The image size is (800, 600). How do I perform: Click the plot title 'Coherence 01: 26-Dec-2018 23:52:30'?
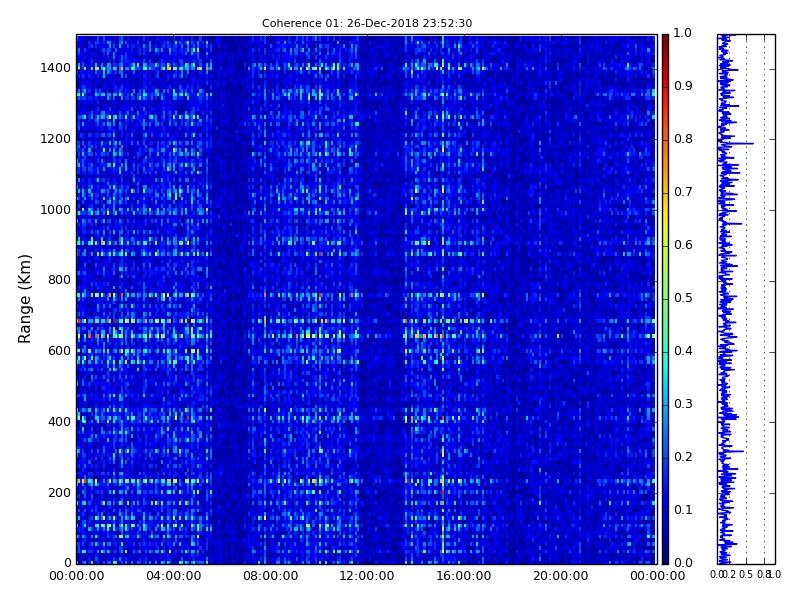coord(367,23)
